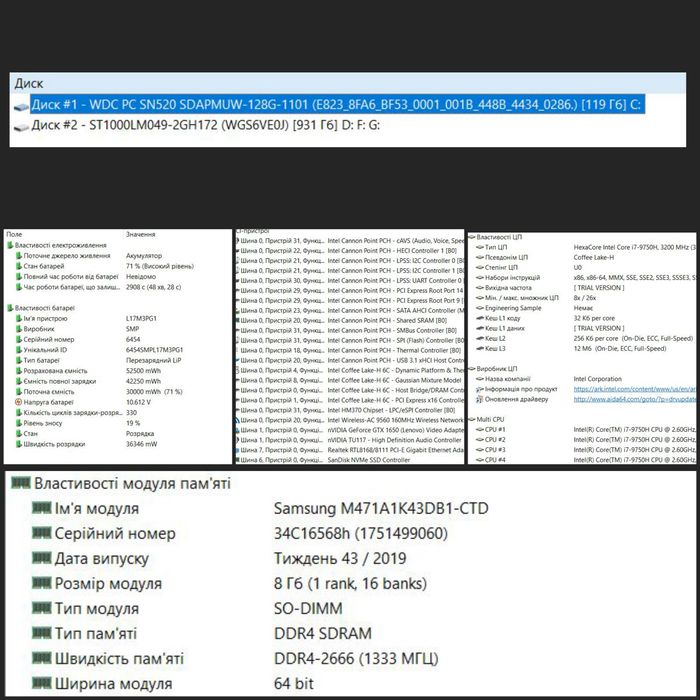Select the Кількість циклів зарядки row

[76, 413]
